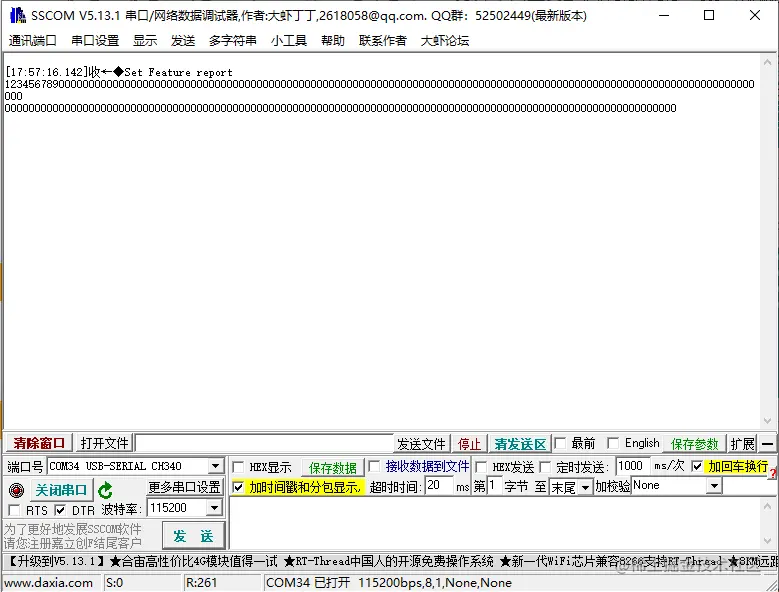Click the 超时时间 20 ms field
The width and height of the screenshot is (779, 592).
coord(439,485)
